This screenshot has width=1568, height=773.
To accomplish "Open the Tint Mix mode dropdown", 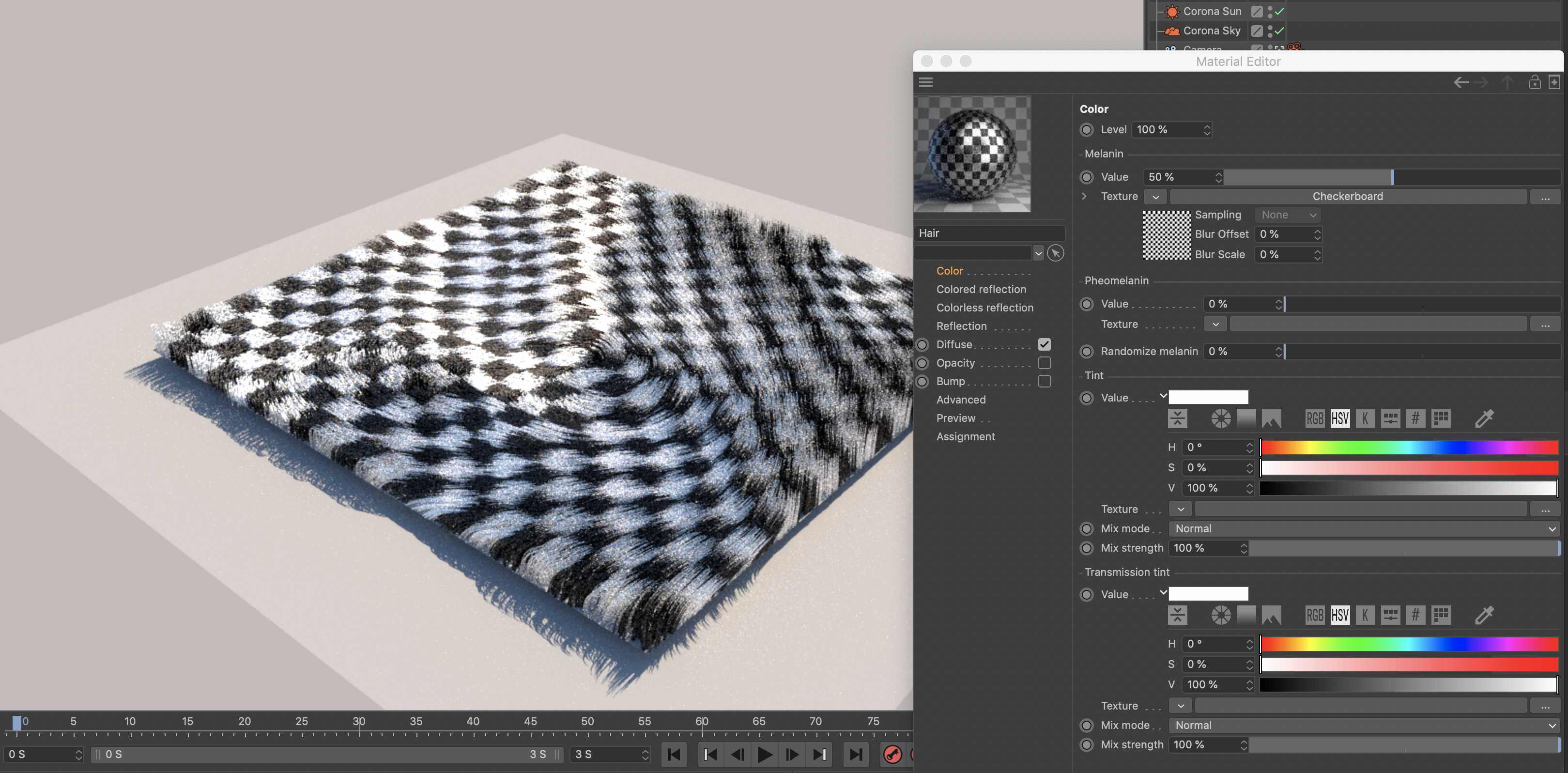I will (x=1364, y=528).
